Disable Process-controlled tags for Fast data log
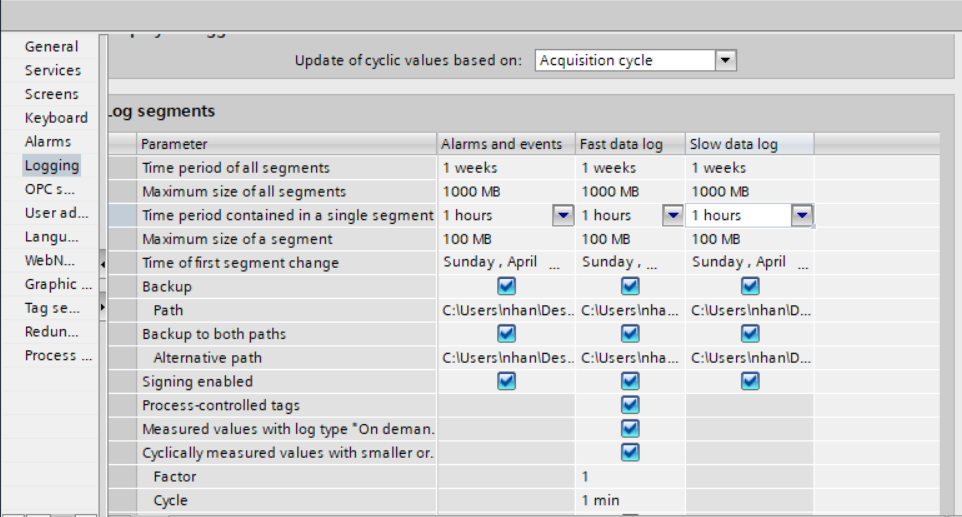Screen dimensions: 962x517 (630, 405)
